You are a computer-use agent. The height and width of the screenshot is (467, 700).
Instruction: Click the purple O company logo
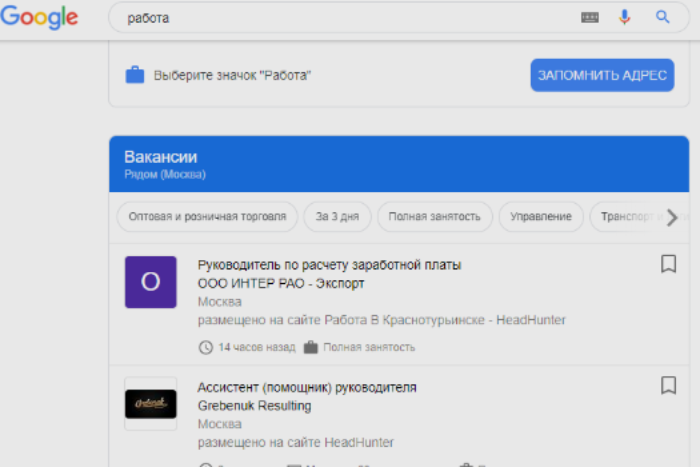point(150,282)
